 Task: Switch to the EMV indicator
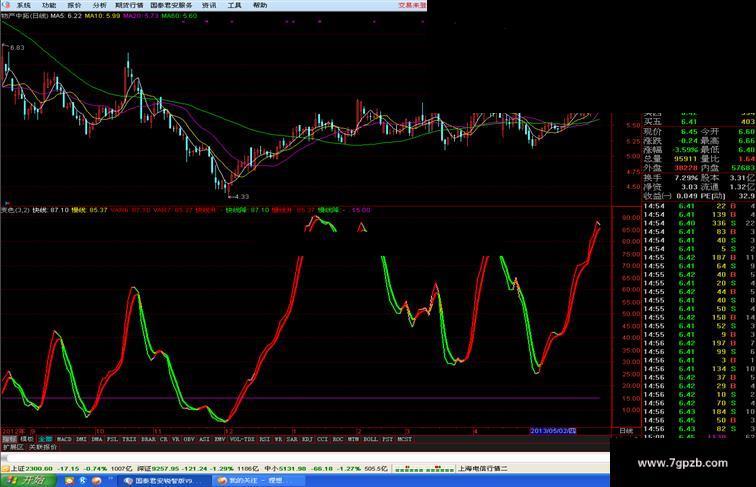coord(220,439)
